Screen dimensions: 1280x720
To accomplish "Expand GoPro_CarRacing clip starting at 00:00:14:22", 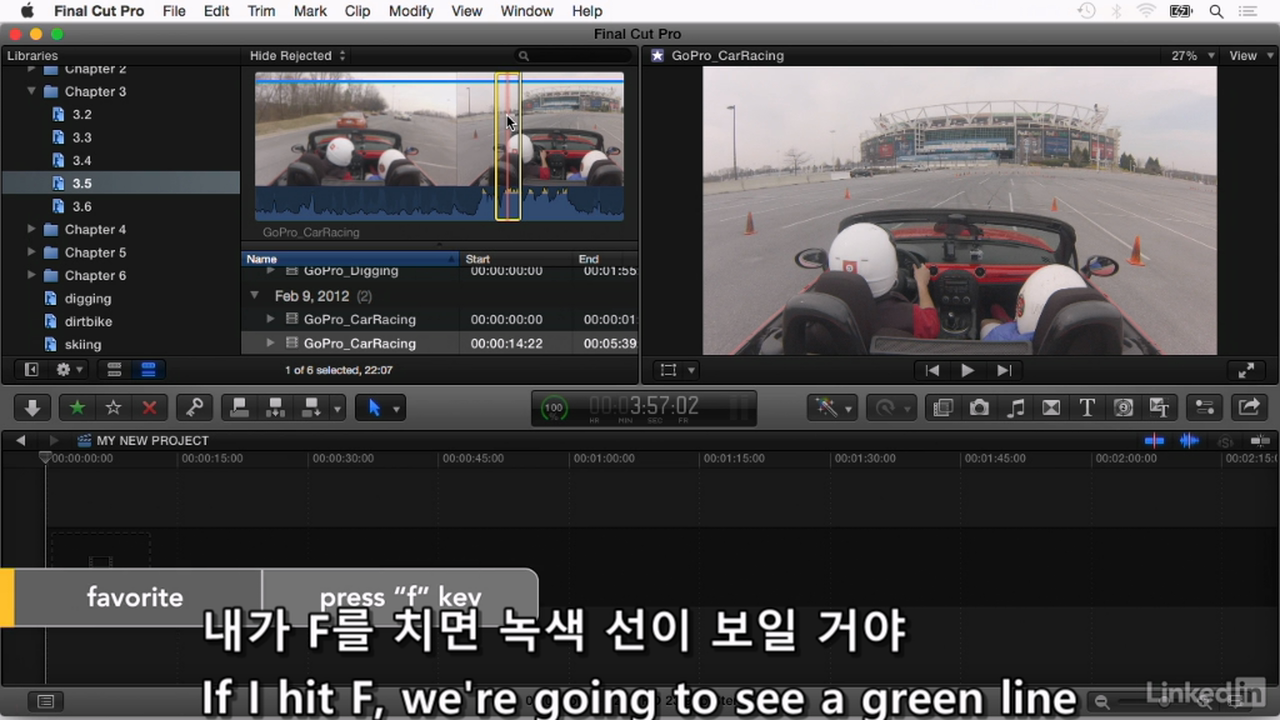I will [x=270, y=343].
